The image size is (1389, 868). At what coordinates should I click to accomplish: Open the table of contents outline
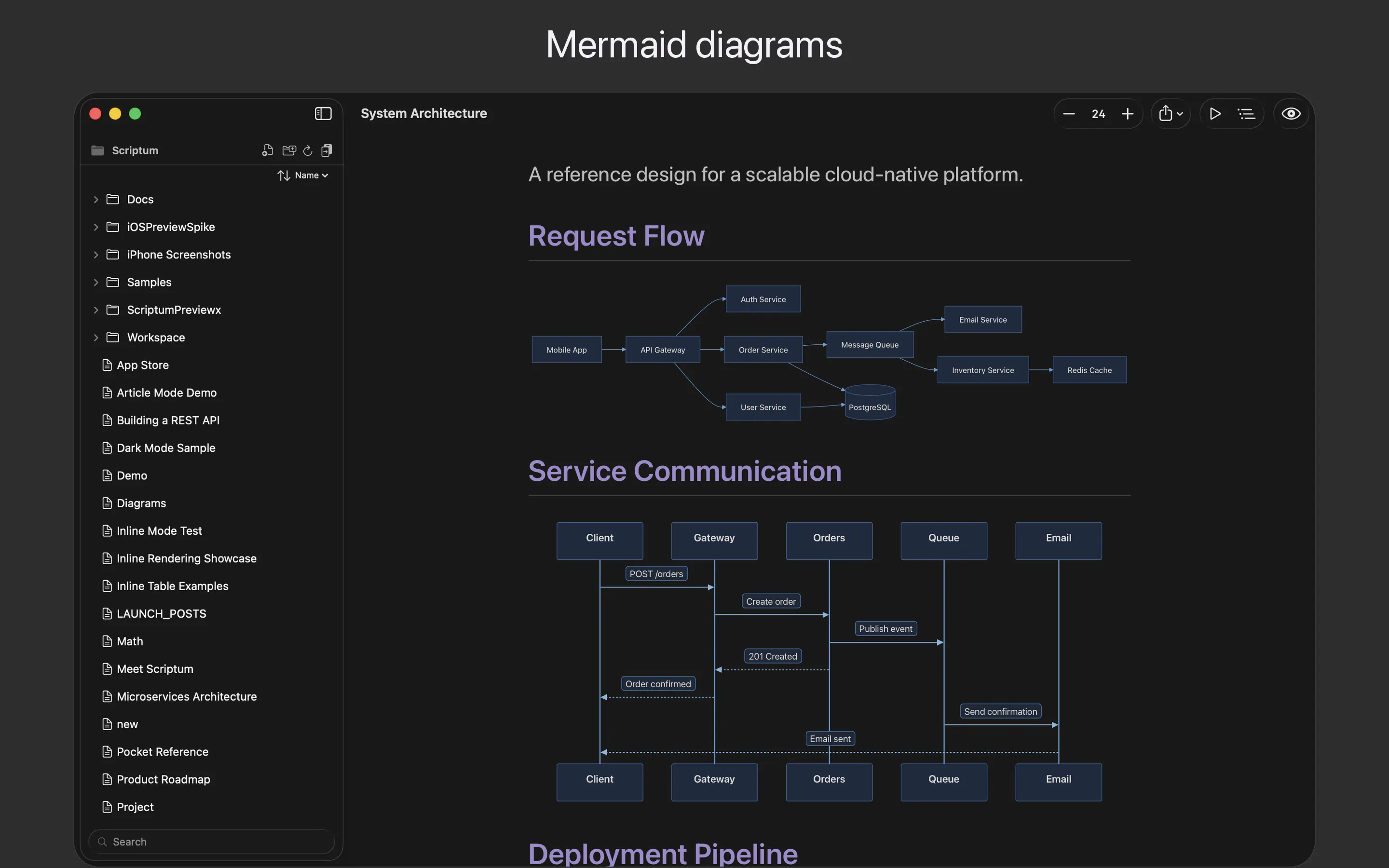tap(1246, 114)
